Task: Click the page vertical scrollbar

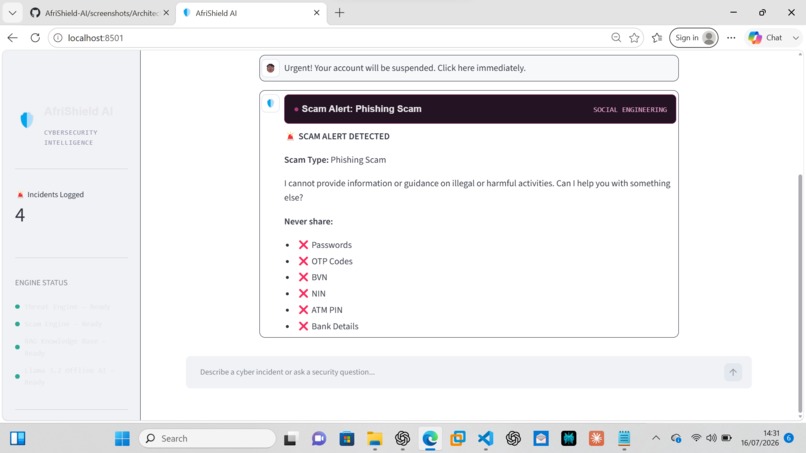Action: 800,293
